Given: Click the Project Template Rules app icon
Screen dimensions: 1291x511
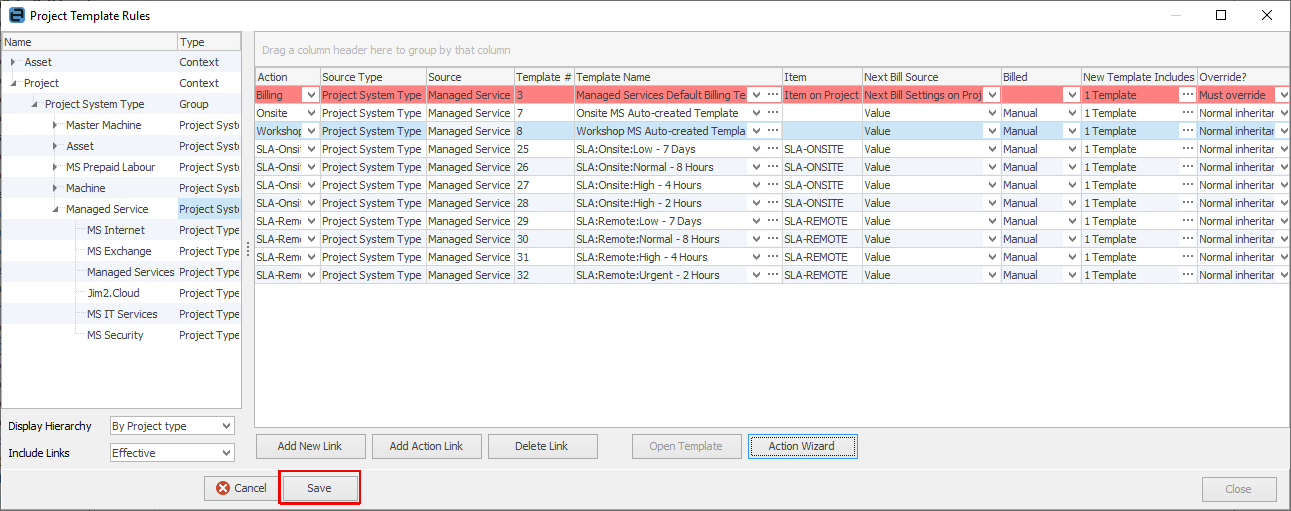Looking at the screenshot, I should point(16,15).
